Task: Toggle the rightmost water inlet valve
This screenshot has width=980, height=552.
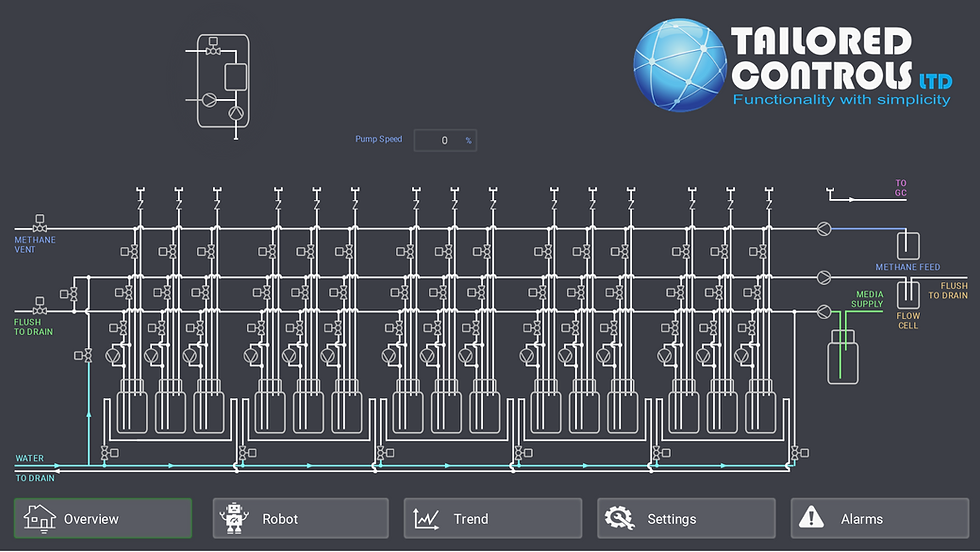Action: click(799, 453)
